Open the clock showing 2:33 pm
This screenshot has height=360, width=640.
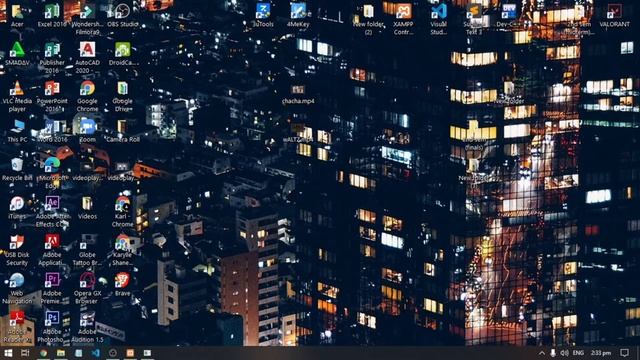[601, 353]
